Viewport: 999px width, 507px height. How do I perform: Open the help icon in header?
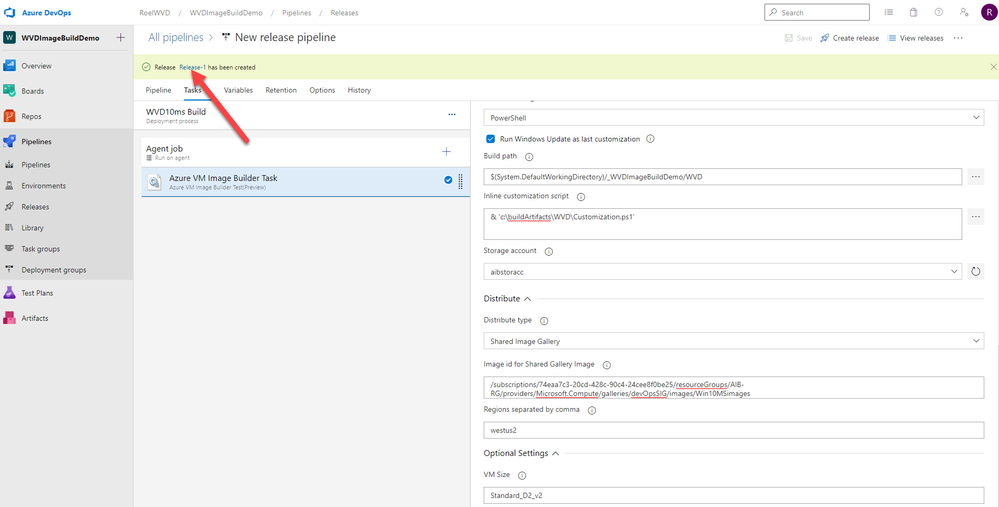pos(938,12)
